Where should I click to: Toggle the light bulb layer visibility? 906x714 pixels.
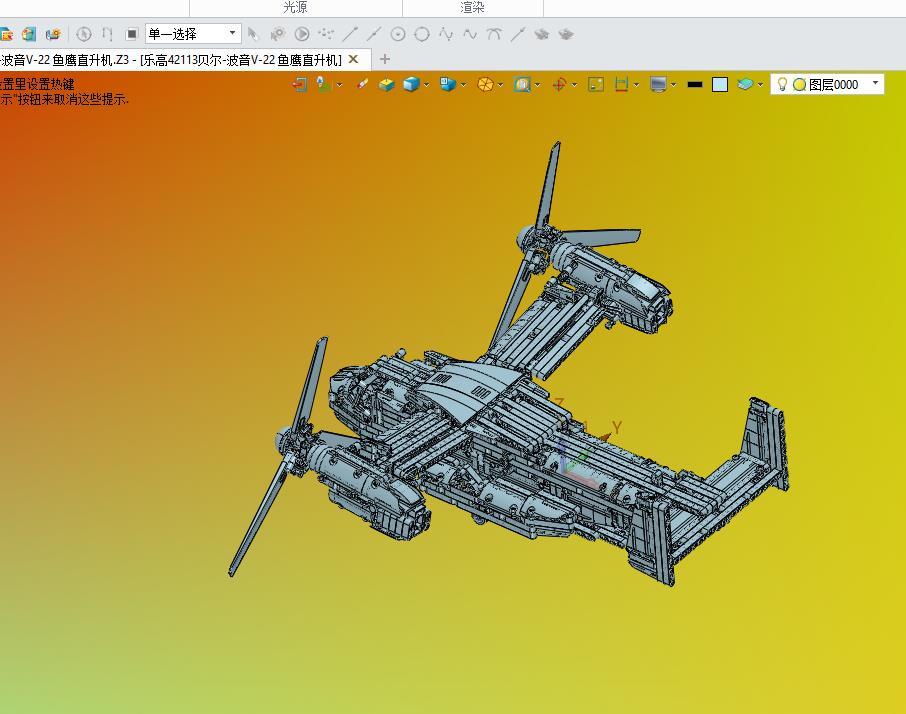point(782,84)
